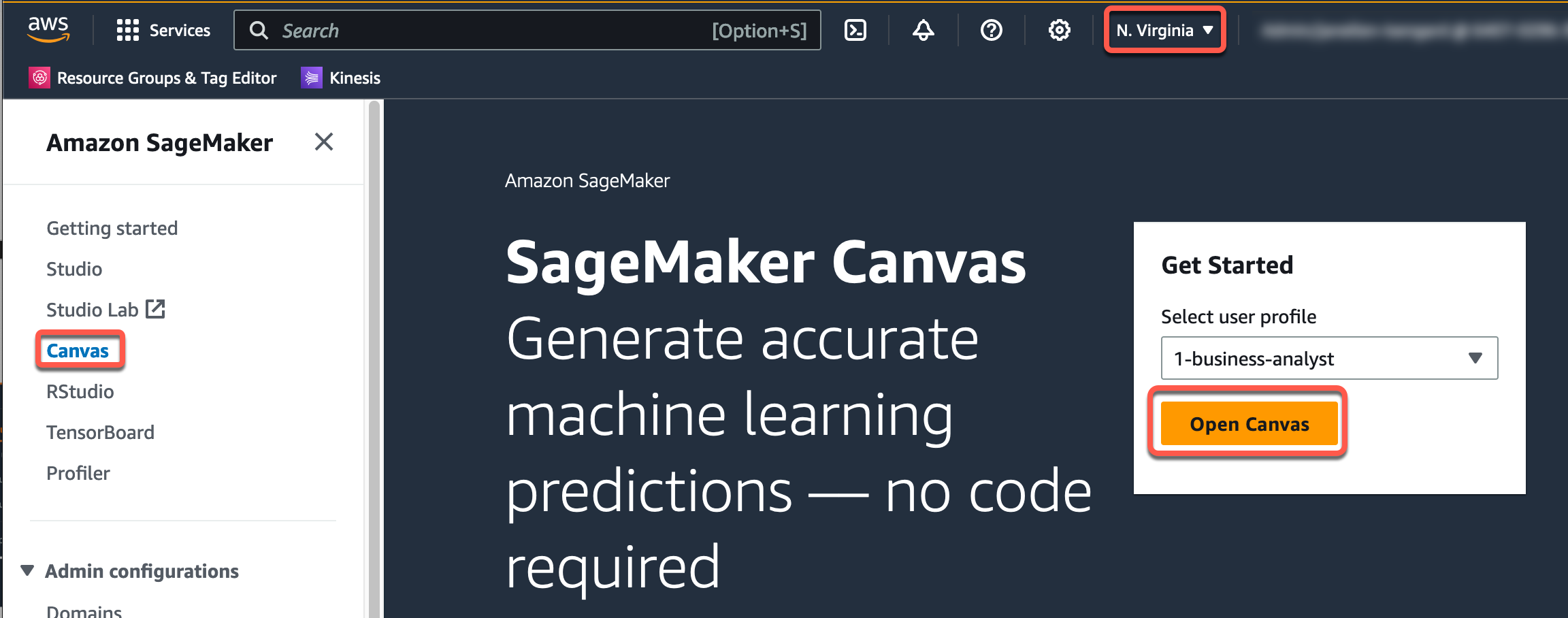Launch the CloudShell terminal icon
Image resolution: width=1568 pixels, height=618 pixels.
855,30
